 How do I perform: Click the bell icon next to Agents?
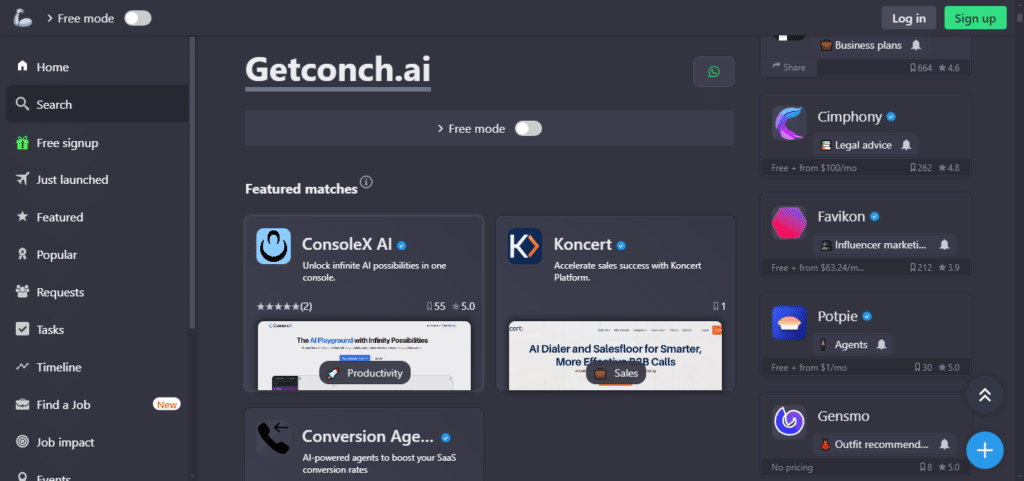(882, 344)
